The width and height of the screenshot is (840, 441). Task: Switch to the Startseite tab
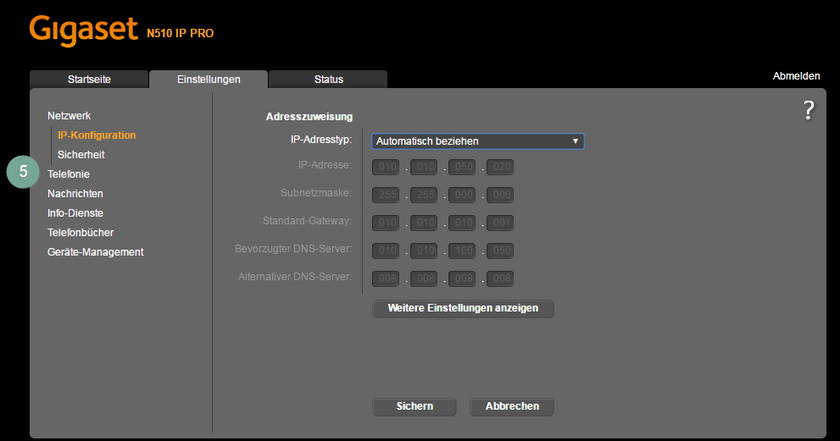pyautogui.click(x=88, y=79)
